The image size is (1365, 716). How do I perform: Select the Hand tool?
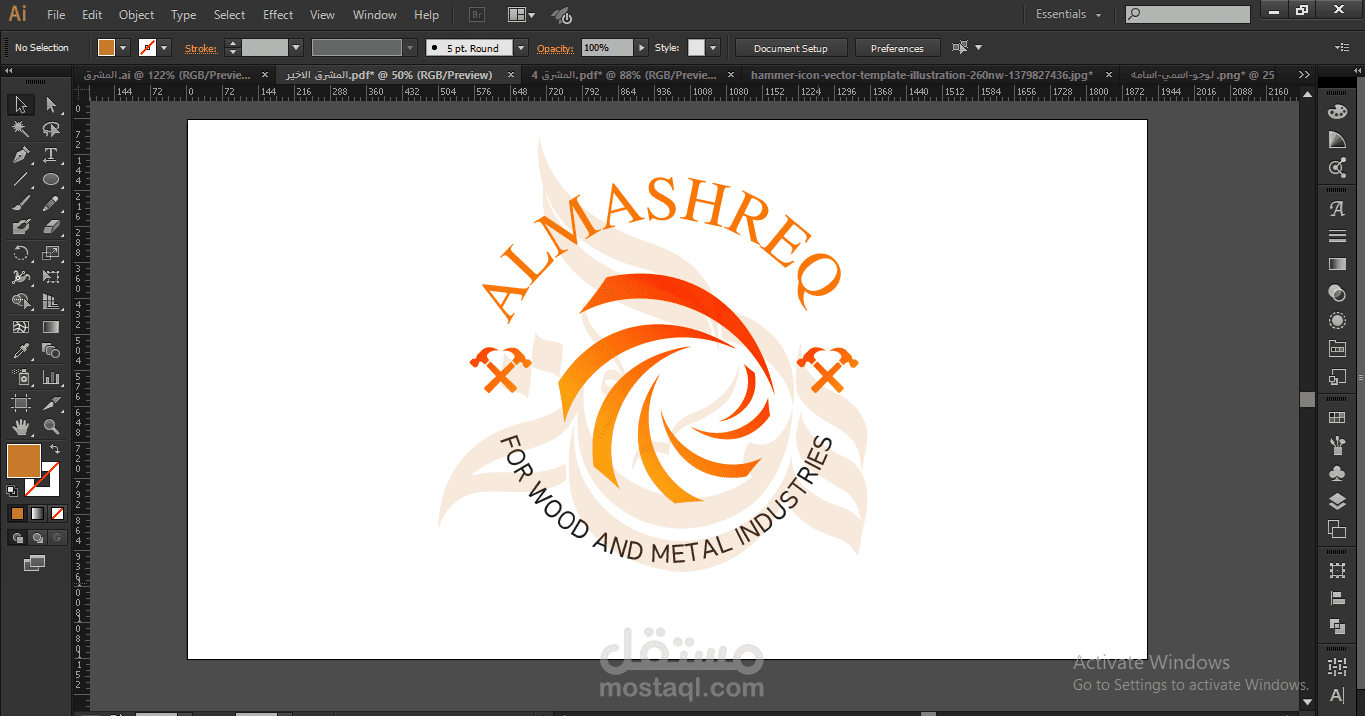(20, 427)
